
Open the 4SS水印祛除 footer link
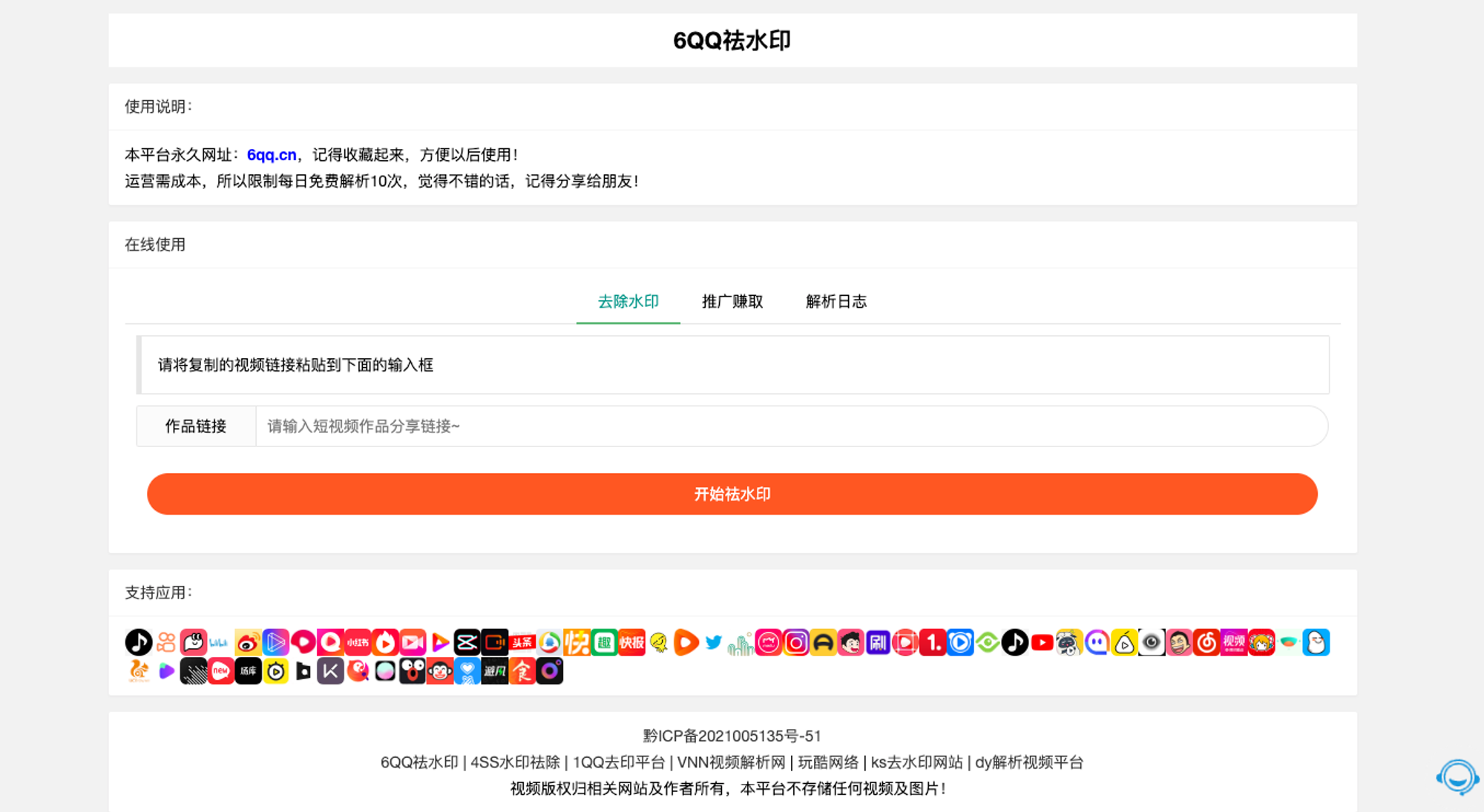(x=515, y=762)
